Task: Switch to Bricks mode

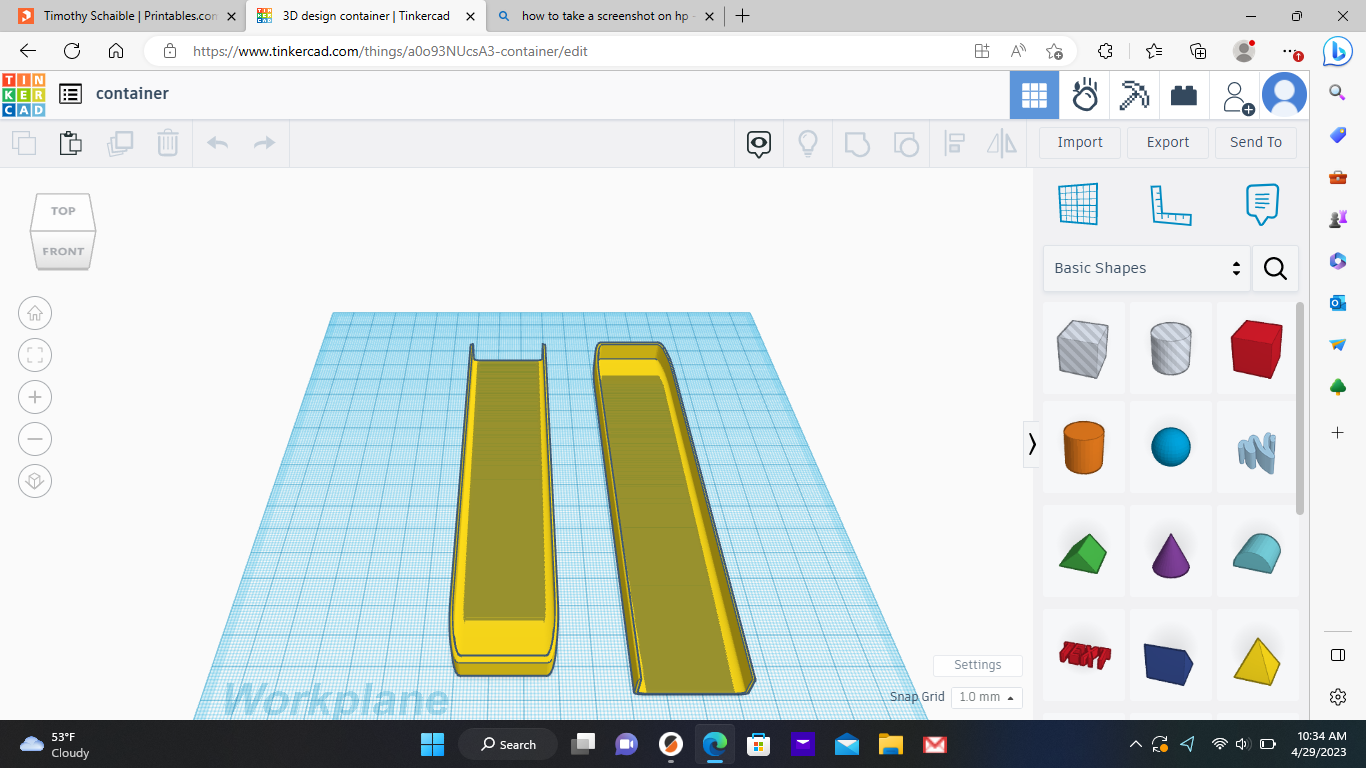Action: click(x=1184, y=95)
